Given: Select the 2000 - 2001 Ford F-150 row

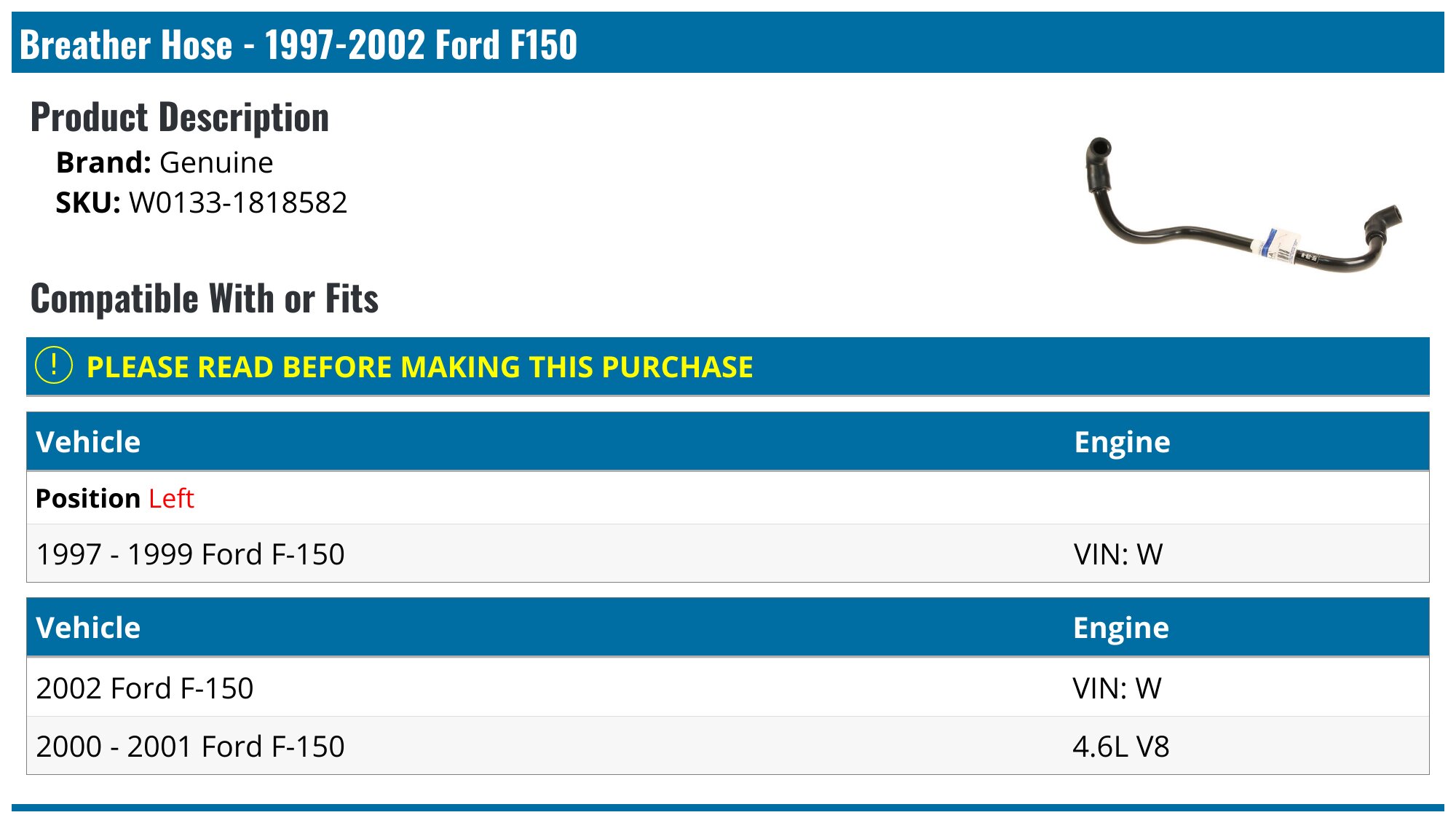Looking at the screenshot, I should [191, 747].
